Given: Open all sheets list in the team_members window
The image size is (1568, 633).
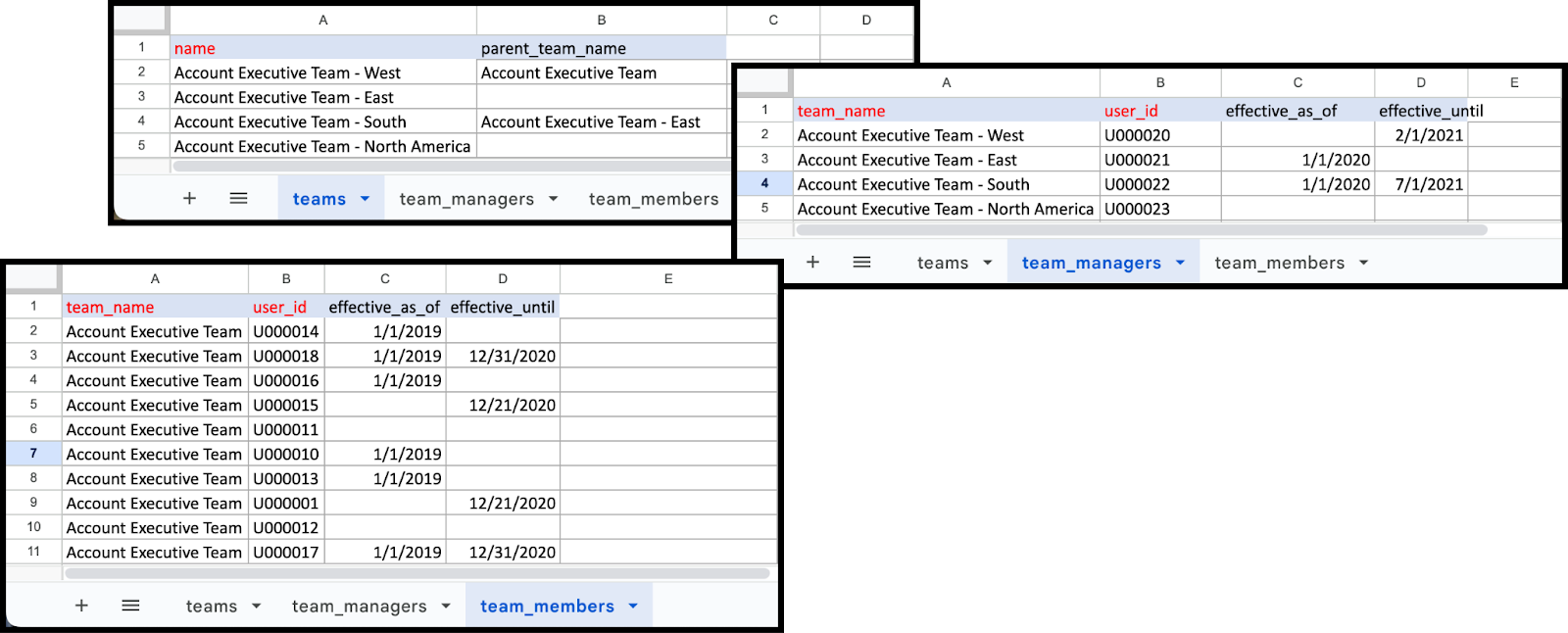Looking at the screenshot, I should click(130, 606).
